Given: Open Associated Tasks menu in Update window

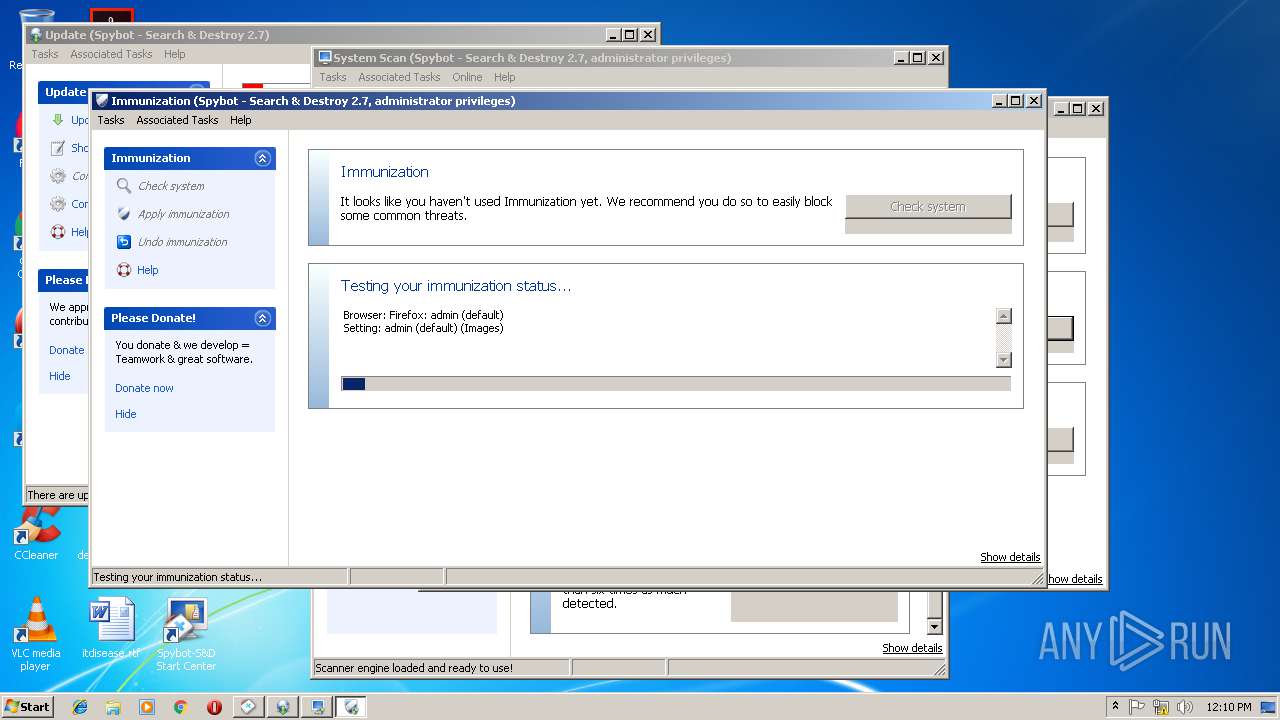Looking at the screenshot, I should pyautogui.click(x=111, y=54).
